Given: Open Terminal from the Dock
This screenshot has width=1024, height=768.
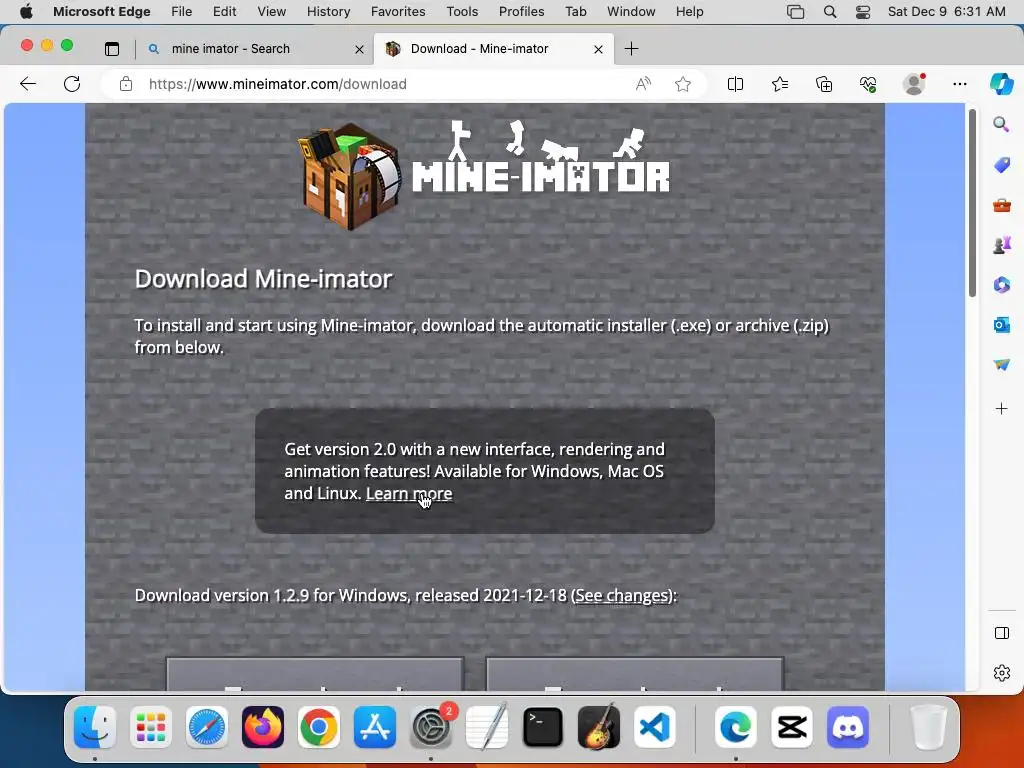Looking at the screenshot, I should click(x=543, y=727).
